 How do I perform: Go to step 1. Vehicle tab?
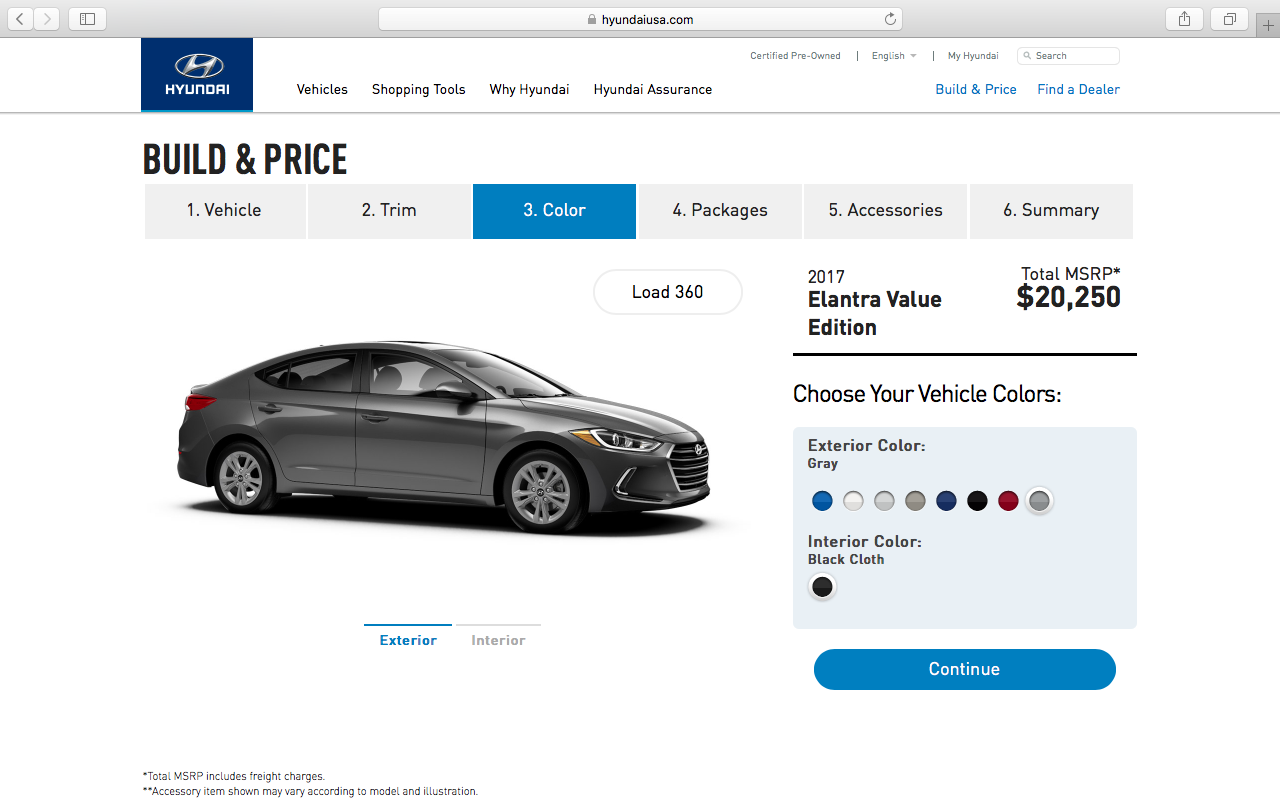225,211
